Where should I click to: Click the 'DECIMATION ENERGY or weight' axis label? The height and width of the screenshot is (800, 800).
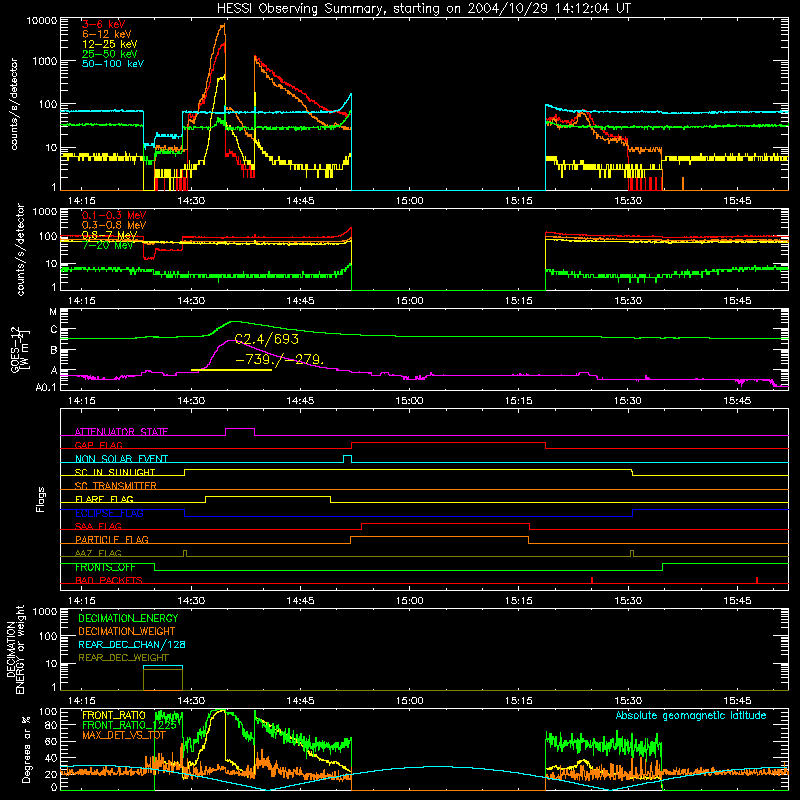click(15, 649)
